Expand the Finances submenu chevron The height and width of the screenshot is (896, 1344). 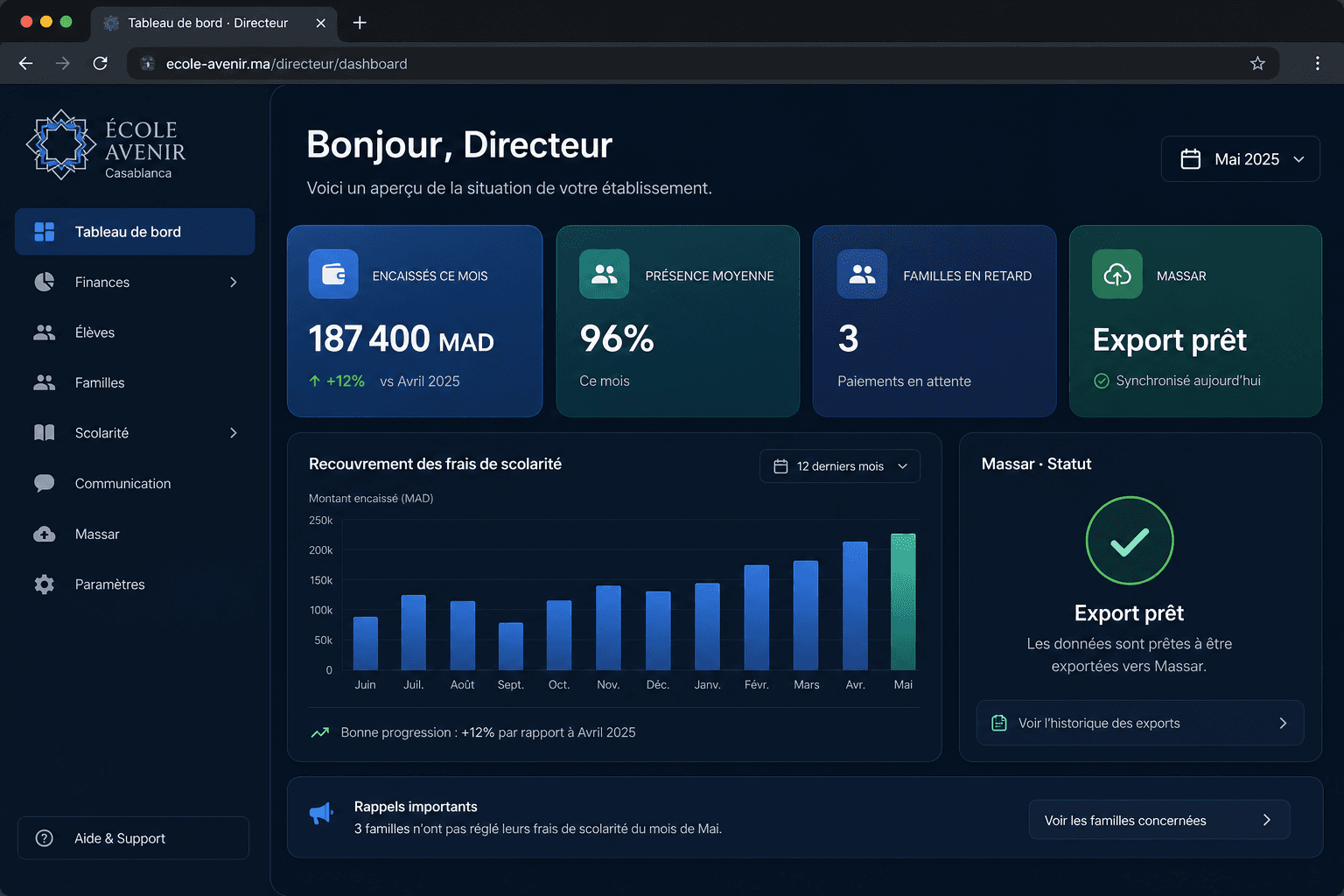pyautogui.click(x=234, y=282)
